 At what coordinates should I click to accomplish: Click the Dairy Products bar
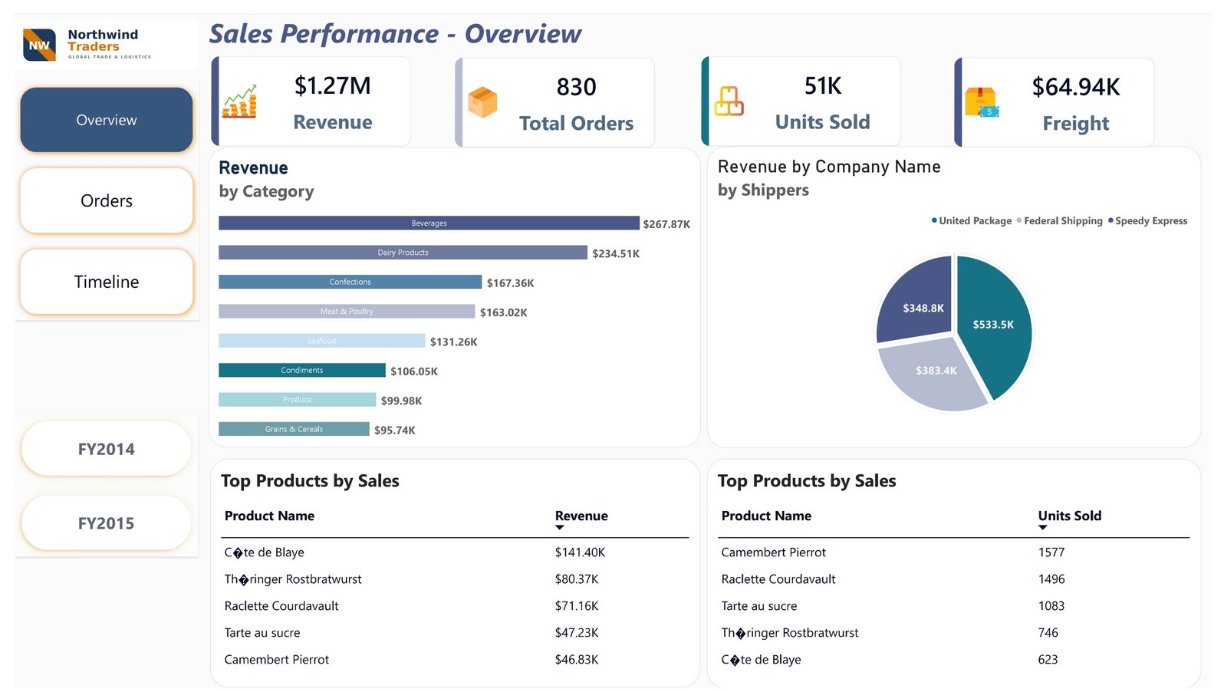click(x=403, y=253)
